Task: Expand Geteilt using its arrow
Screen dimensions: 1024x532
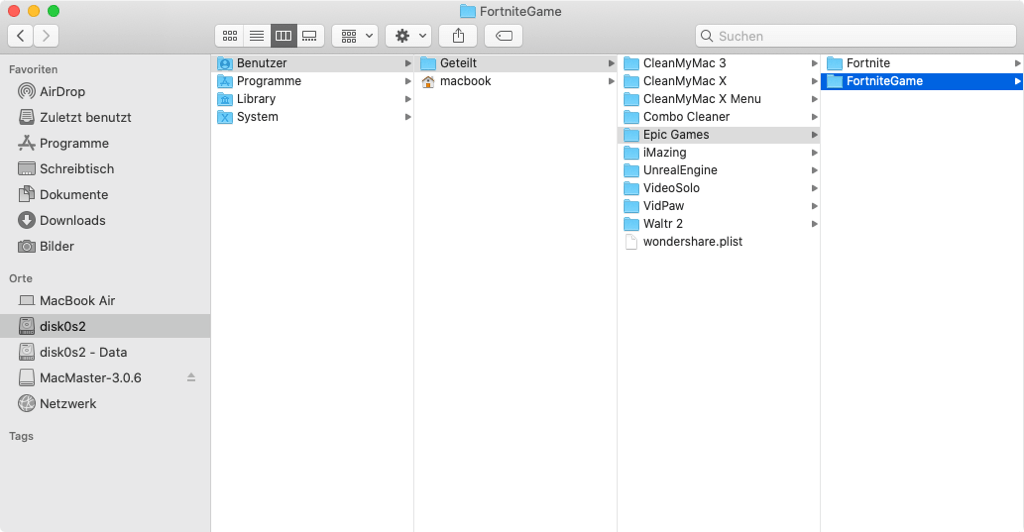Action: coord(611,63)
